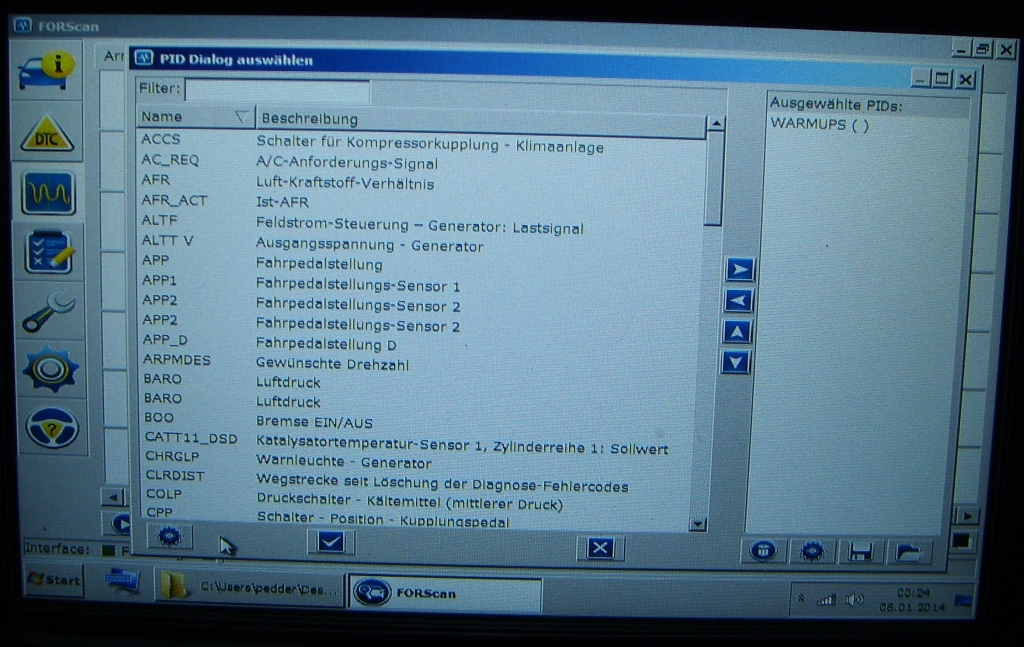Click play button in background FORScan window
This screenshot has width=1024, height=647.
tap(118, 523)
